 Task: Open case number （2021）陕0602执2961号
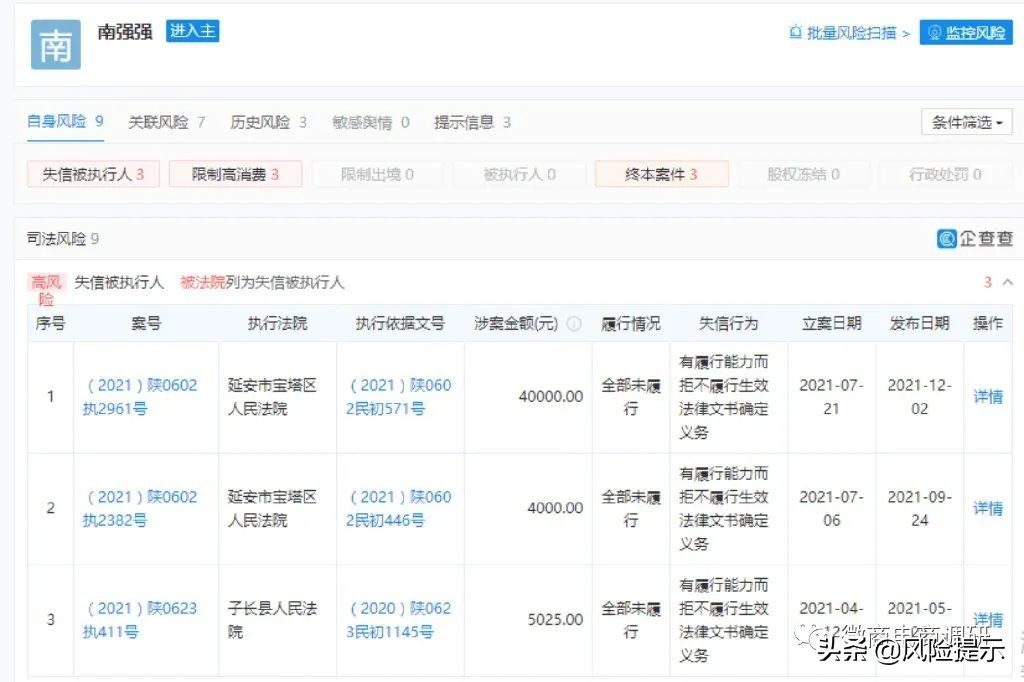(144, 396)
